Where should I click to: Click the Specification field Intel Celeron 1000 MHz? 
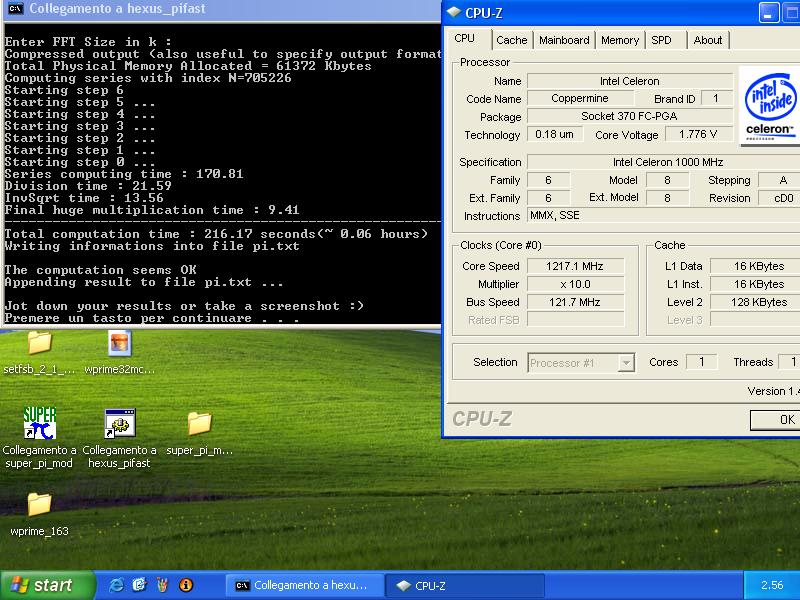(665, 162)
